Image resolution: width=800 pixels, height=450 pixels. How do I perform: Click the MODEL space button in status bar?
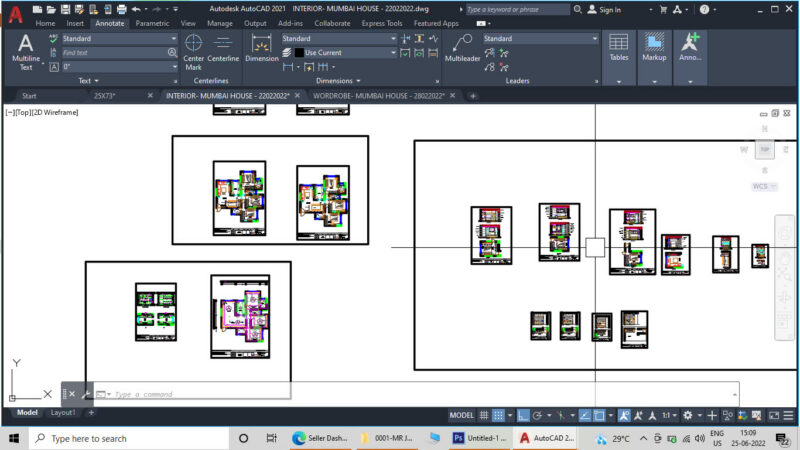click(x=462, y=415)
